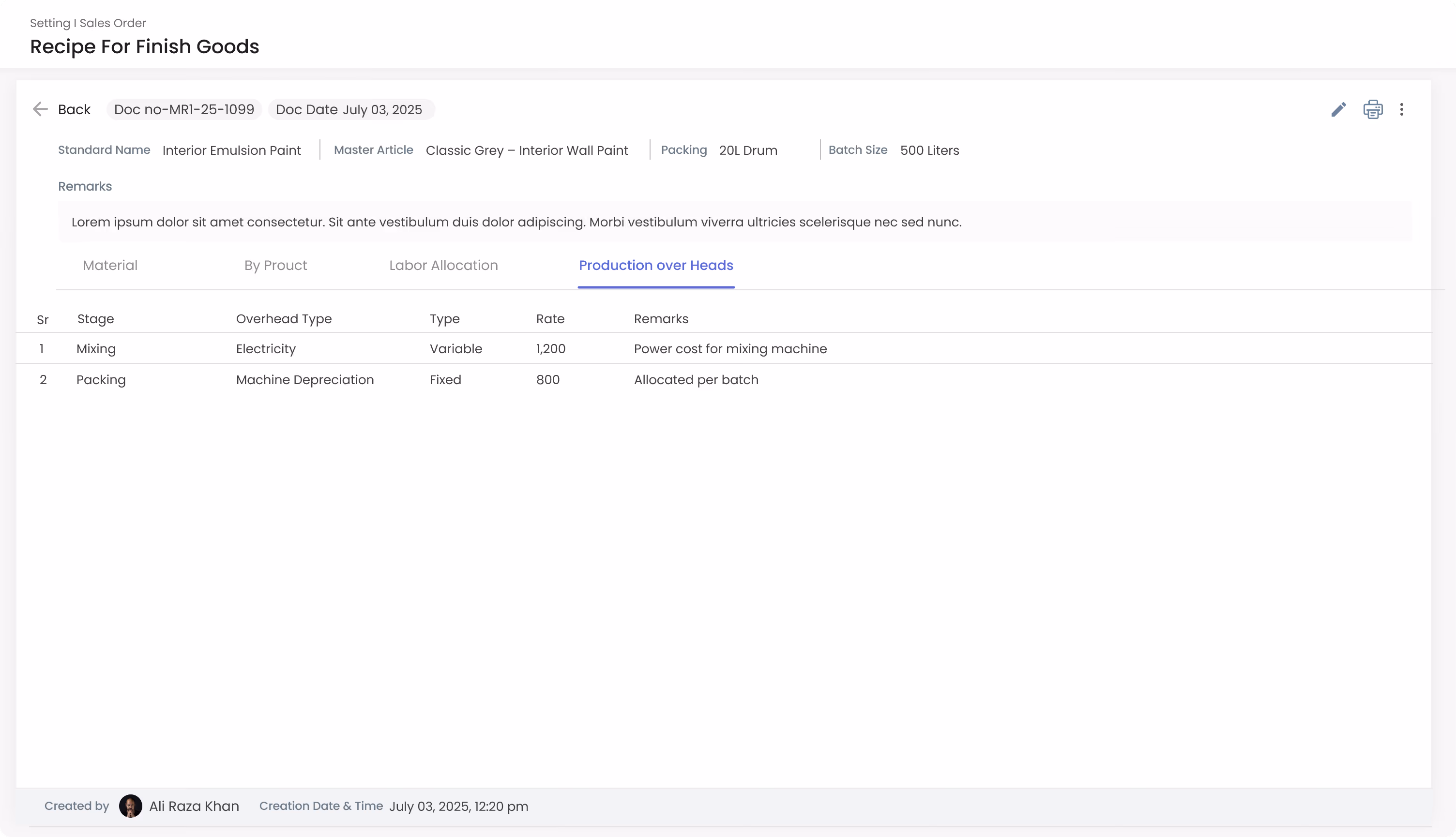Click the Variable type cell
The image size is (1456, 837).
point(455,348)
